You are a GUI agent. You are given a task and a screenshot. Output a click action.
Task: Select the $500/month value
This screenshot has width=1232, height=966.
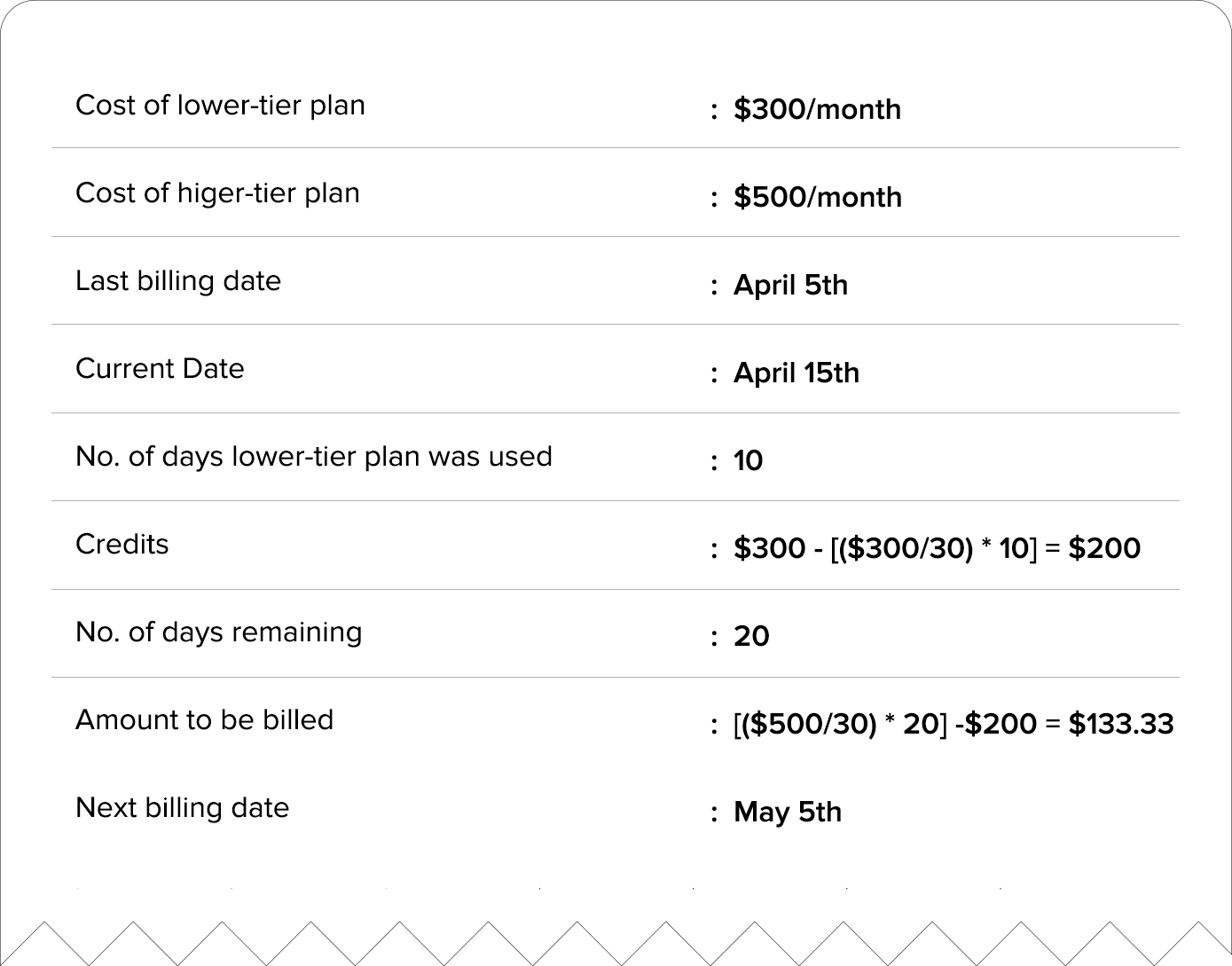coord(817,197)
